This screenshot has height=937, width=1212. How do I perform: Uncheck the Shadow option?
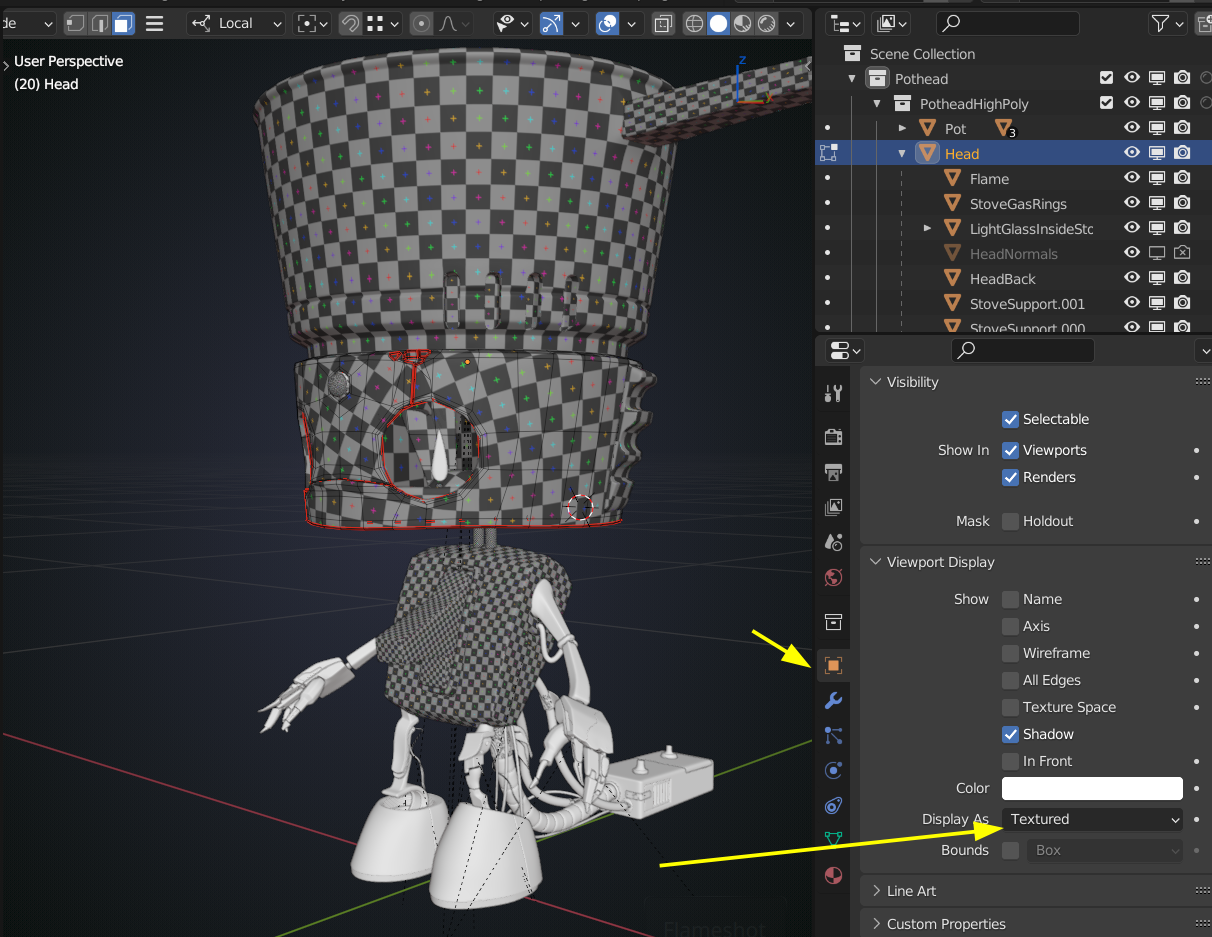click(1011, 734)
